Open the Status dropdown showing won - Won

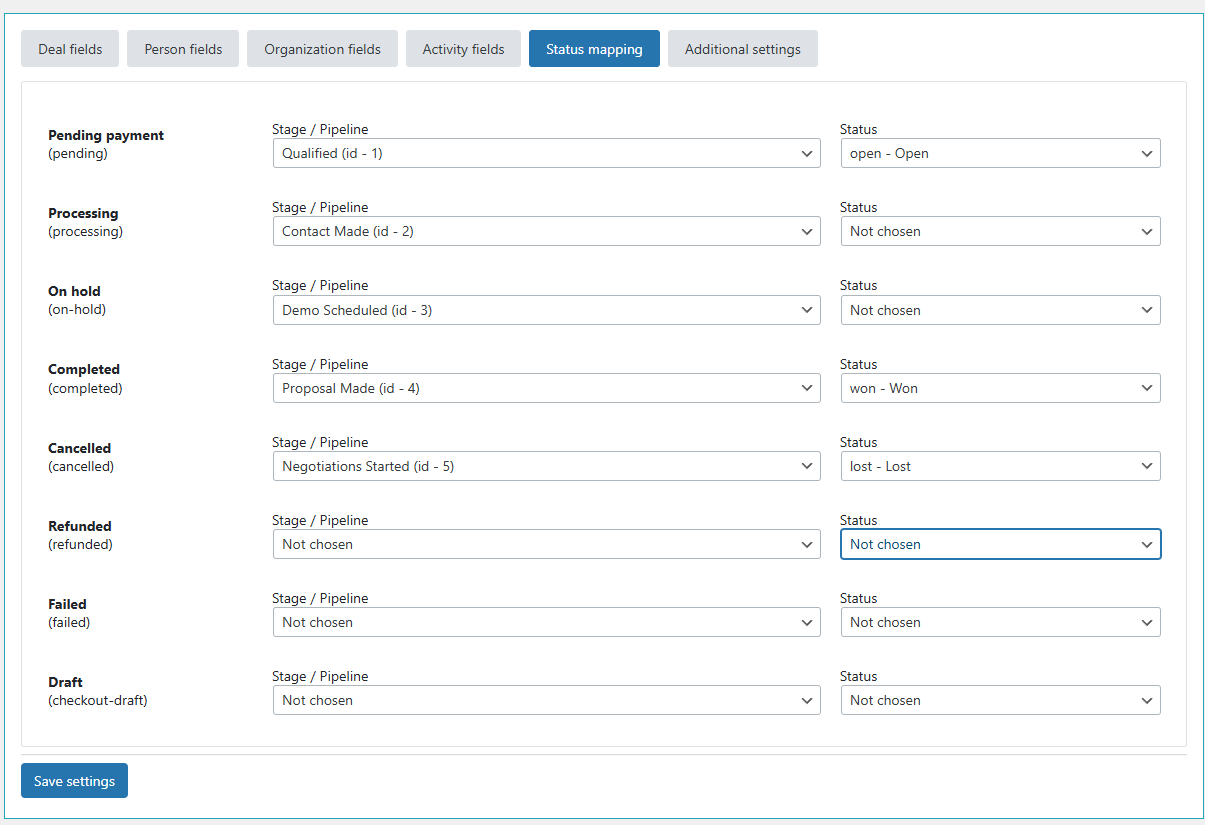(1000, 388)
